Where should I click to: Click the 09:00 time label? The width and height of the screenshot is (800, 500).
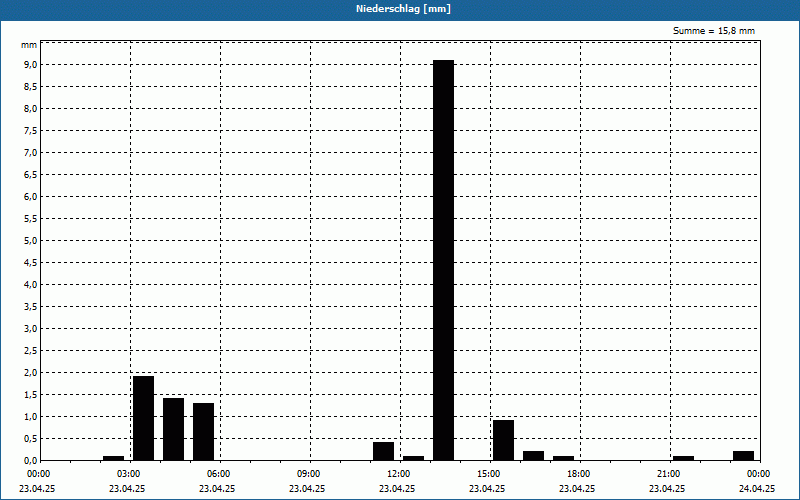[x=309, y=474]
